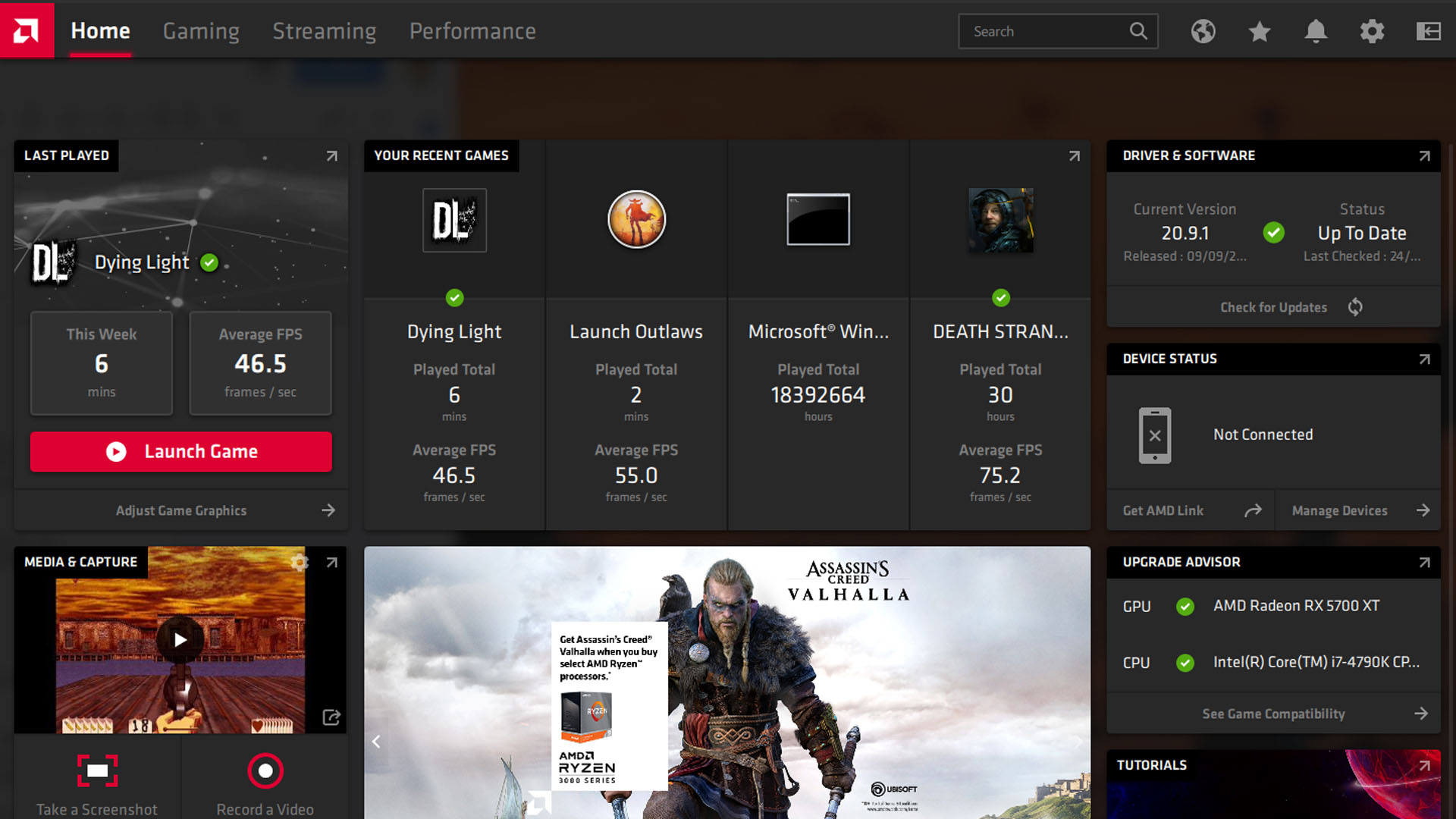Click the Launch Outlaws game thumbnail
The image size is (1456, 819).
coord(636,218)
